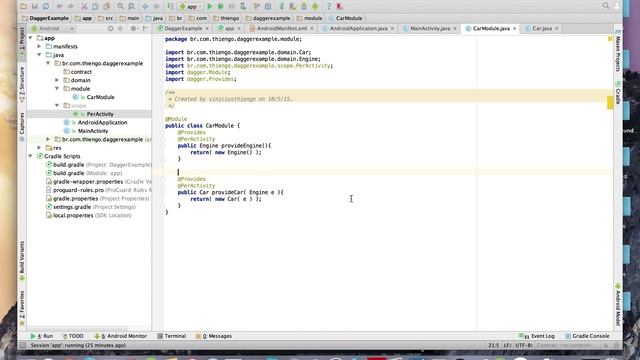Click the Attach debugger toolbar icon

click(x=243, y=6)
